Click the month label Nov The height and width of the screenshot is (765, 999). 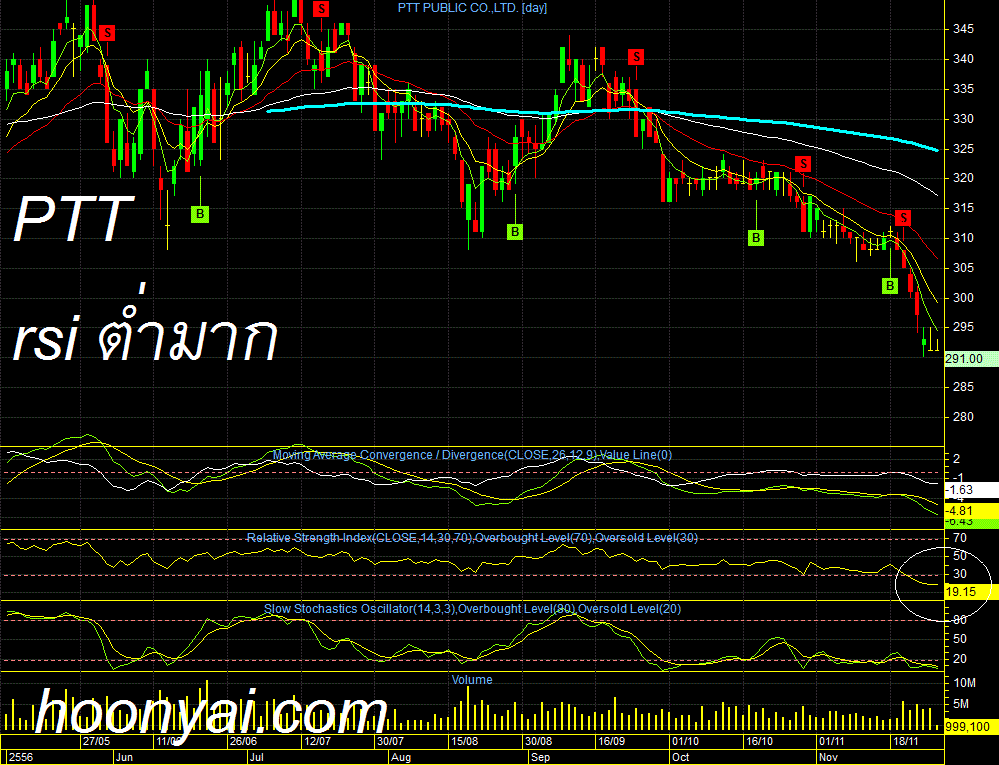tap(828, 757)
